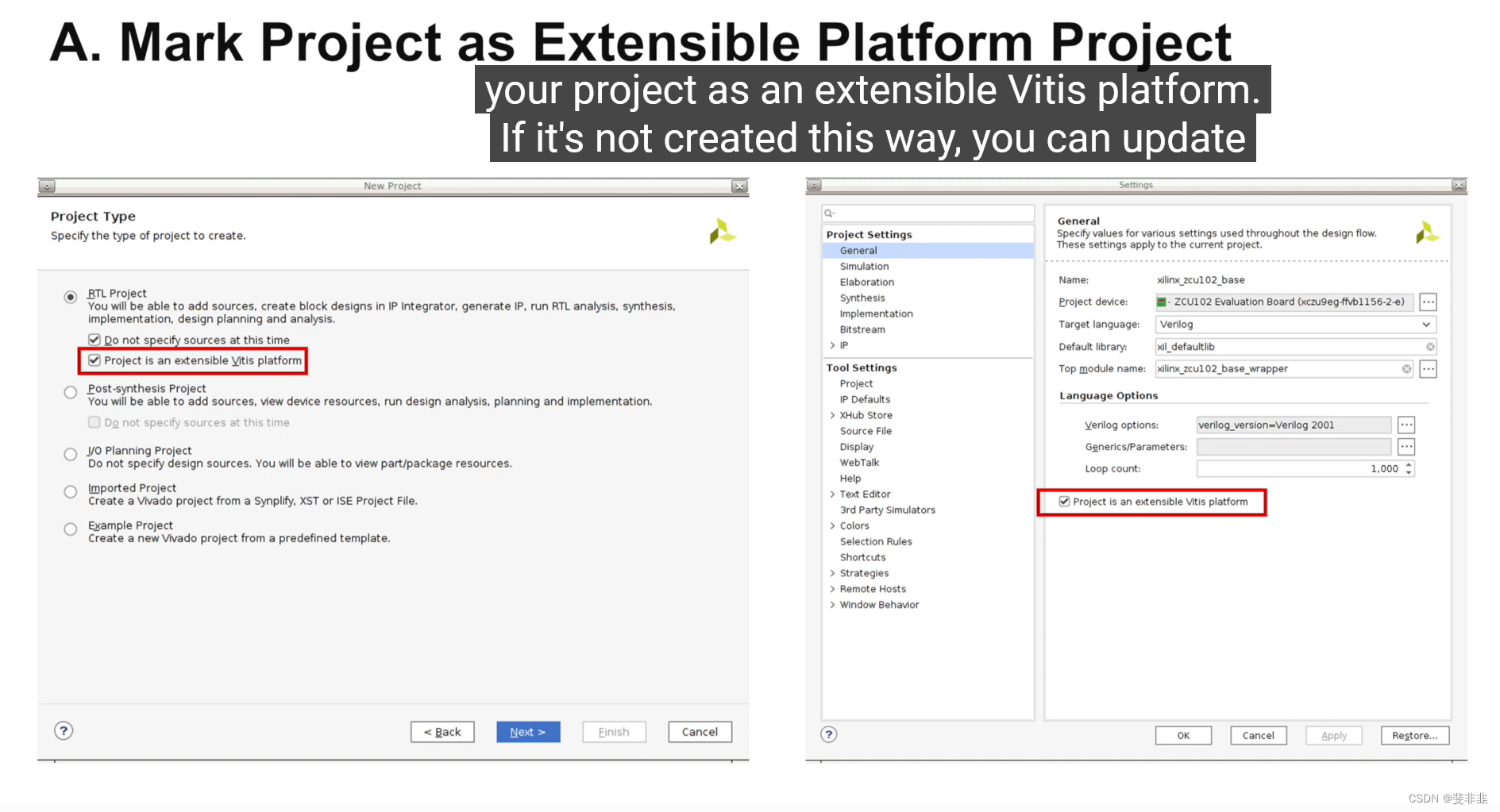Browse Top module name with ellipsis button
The height and width of the screenshot is (812, 1500).
click(1428, 368)
